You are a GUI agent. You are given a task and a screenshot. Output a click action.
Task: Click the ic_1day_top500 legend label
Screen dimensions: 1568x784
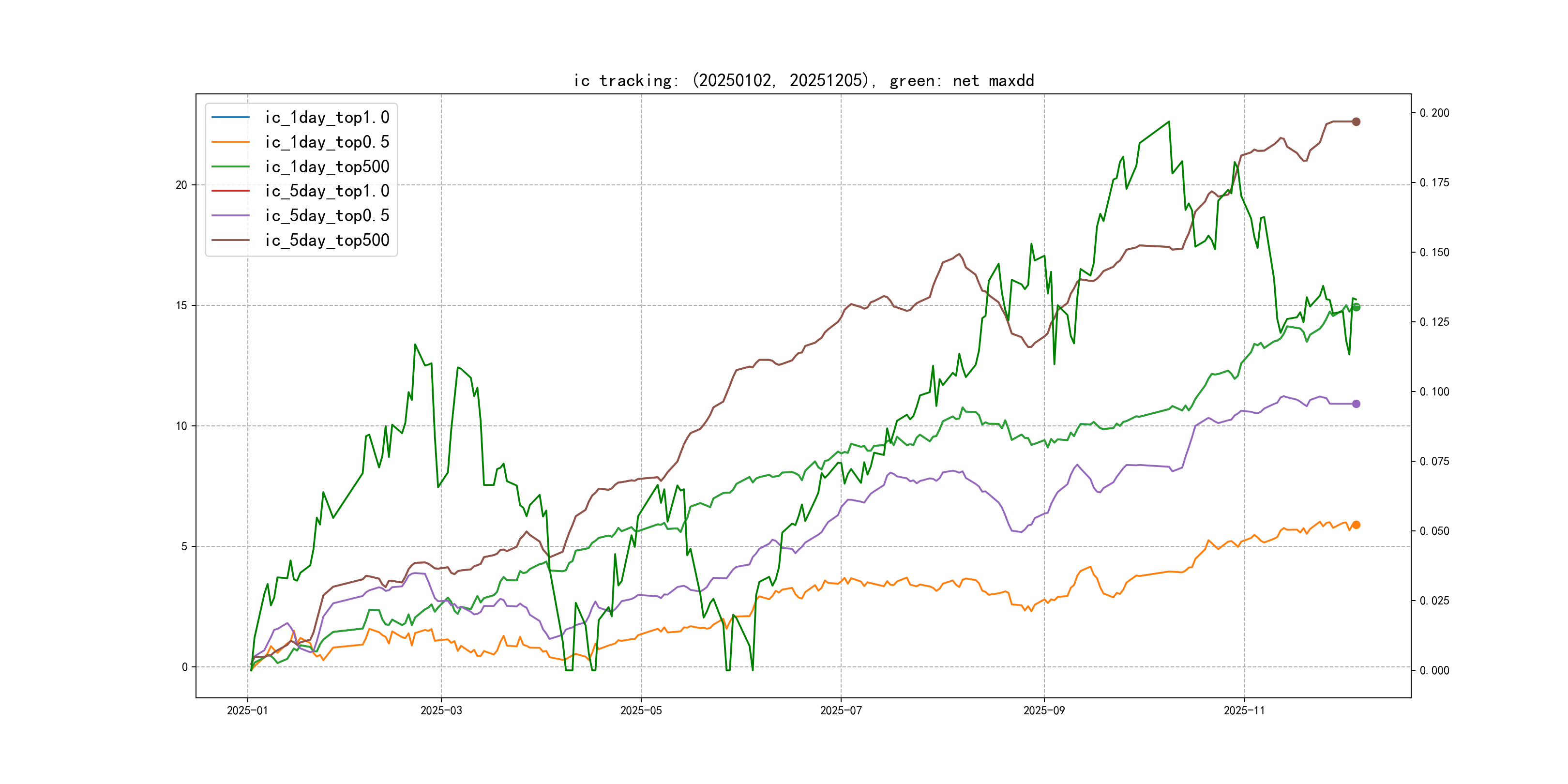pos(327,166)
